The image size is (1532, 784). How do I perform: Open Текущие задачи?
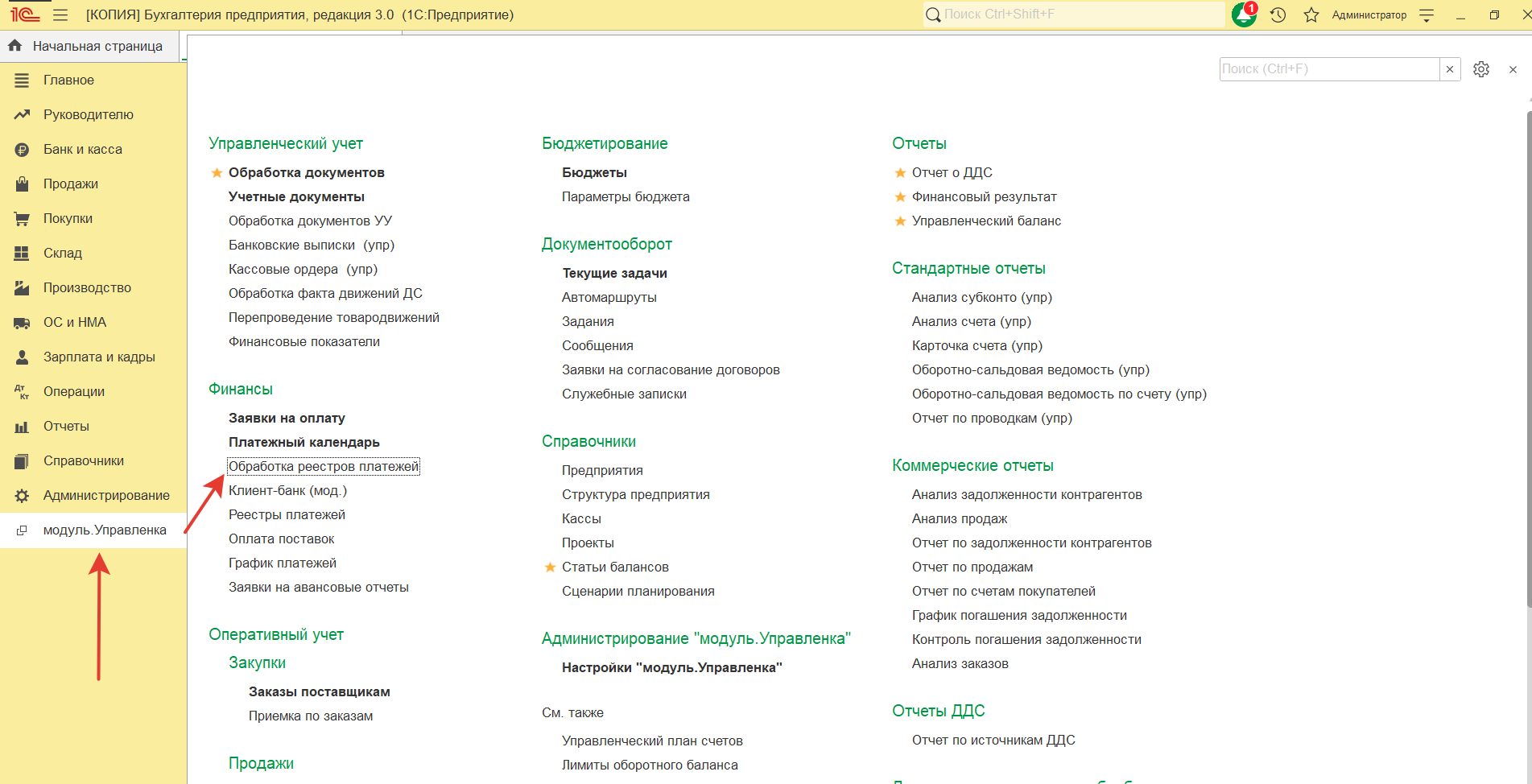[614, 273]
